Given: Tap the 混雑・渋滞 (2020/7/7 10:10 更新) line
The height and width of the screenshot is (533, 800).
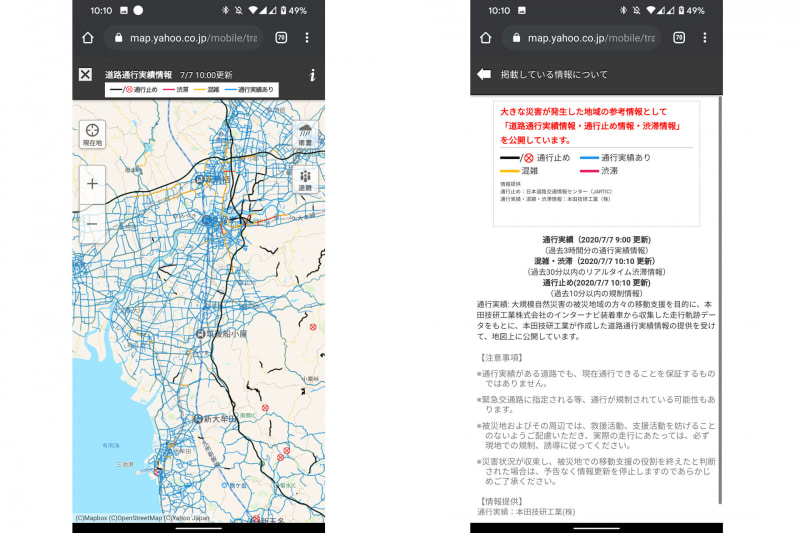Looking at the screenshot, I should pyautogui.click(x=594, y=261).
